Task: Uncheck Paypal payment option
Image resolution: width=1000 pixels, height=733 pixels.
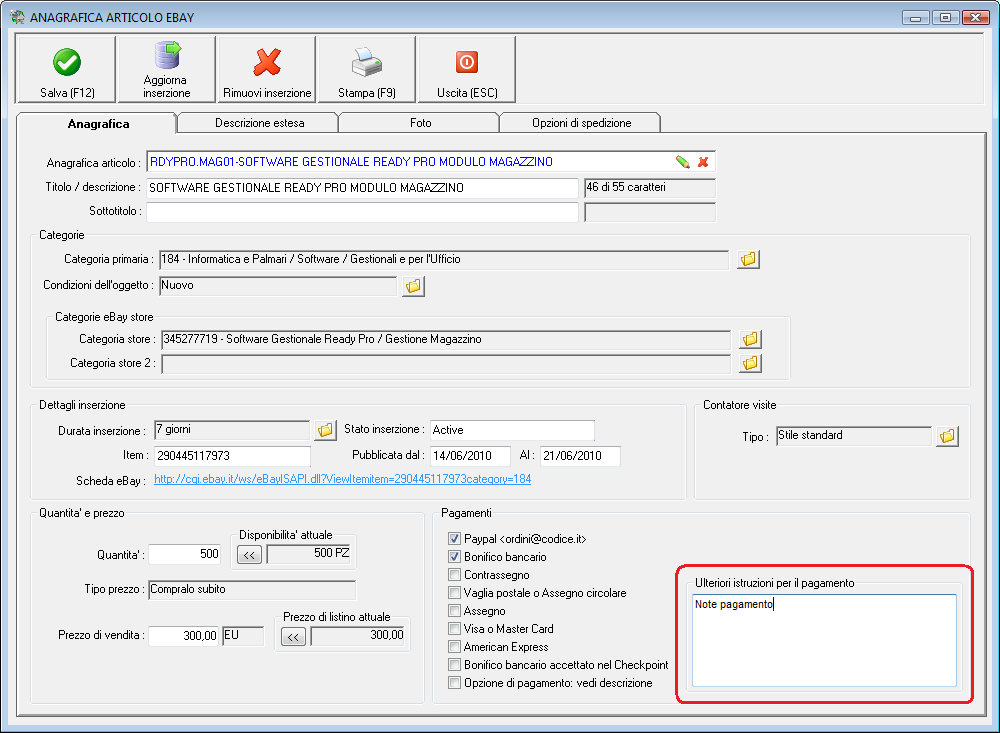Action: tap(454, 539)
